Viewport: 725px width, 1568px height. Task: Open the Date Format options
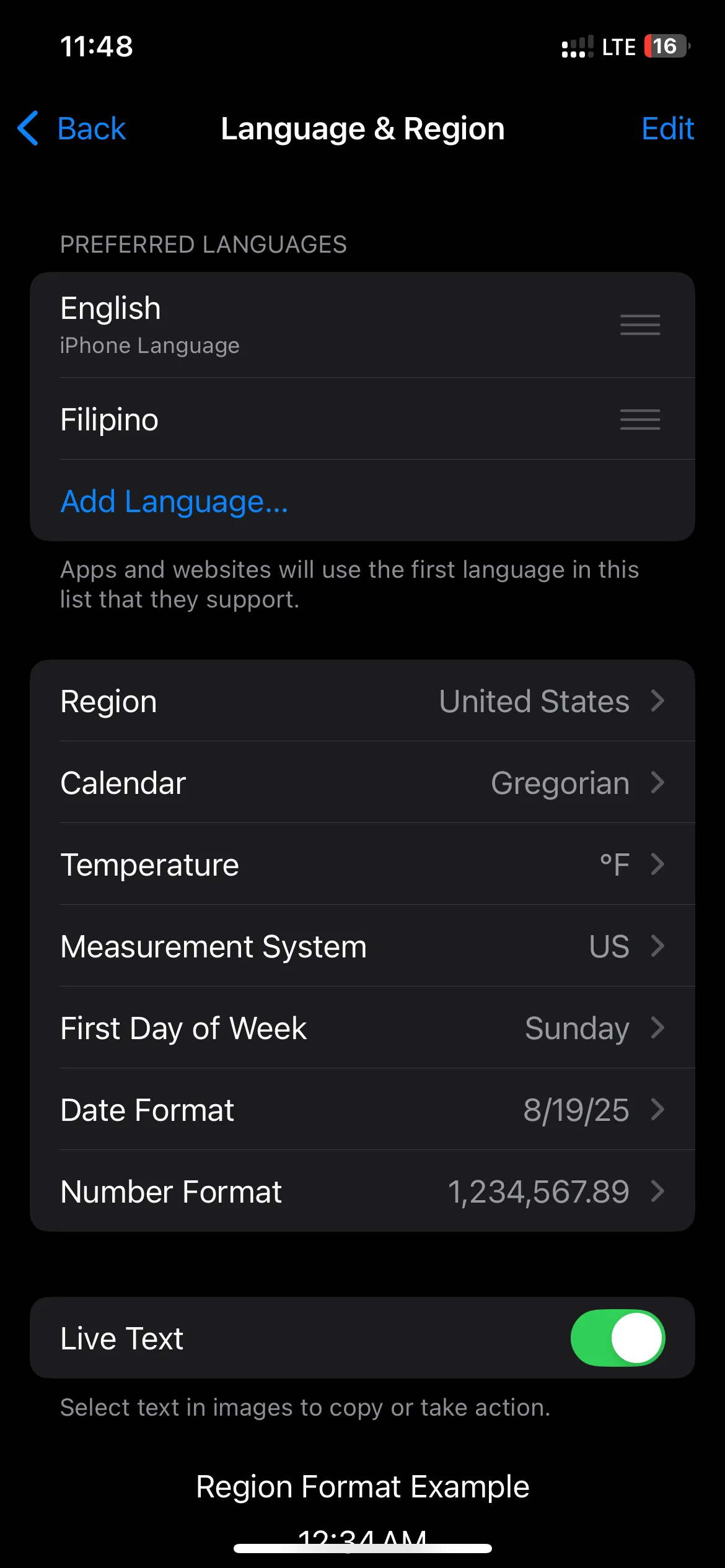362,1110
